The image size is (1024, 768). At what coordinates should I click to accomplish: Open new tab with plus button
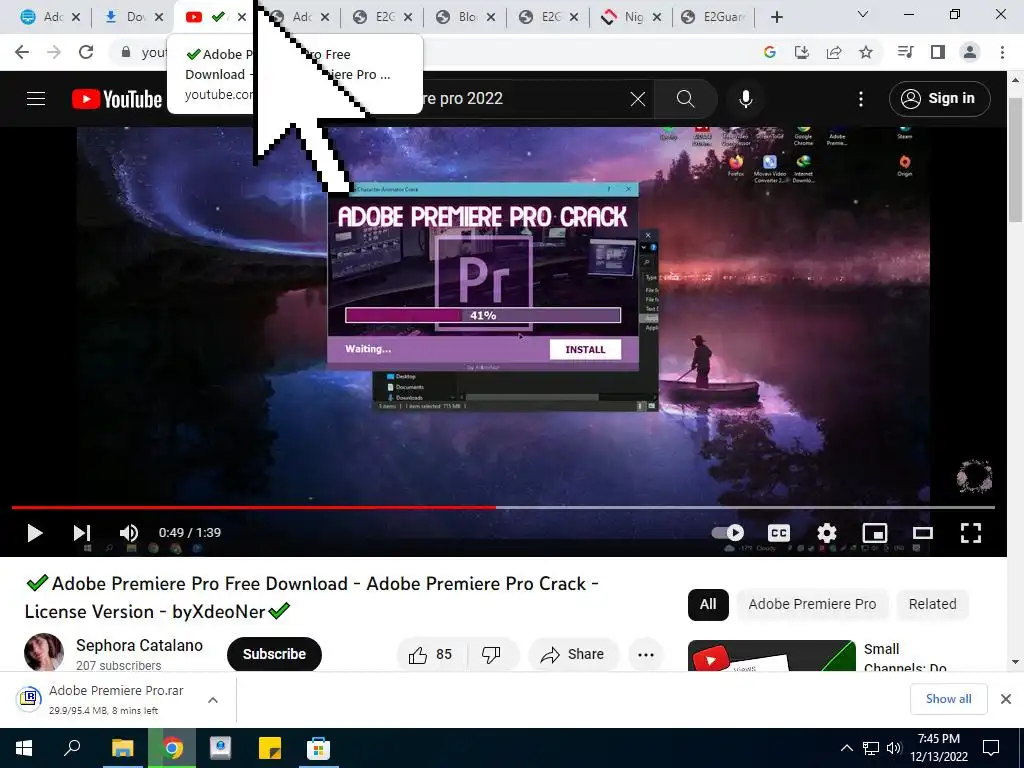pyautogui.click(x=776, y=17)
